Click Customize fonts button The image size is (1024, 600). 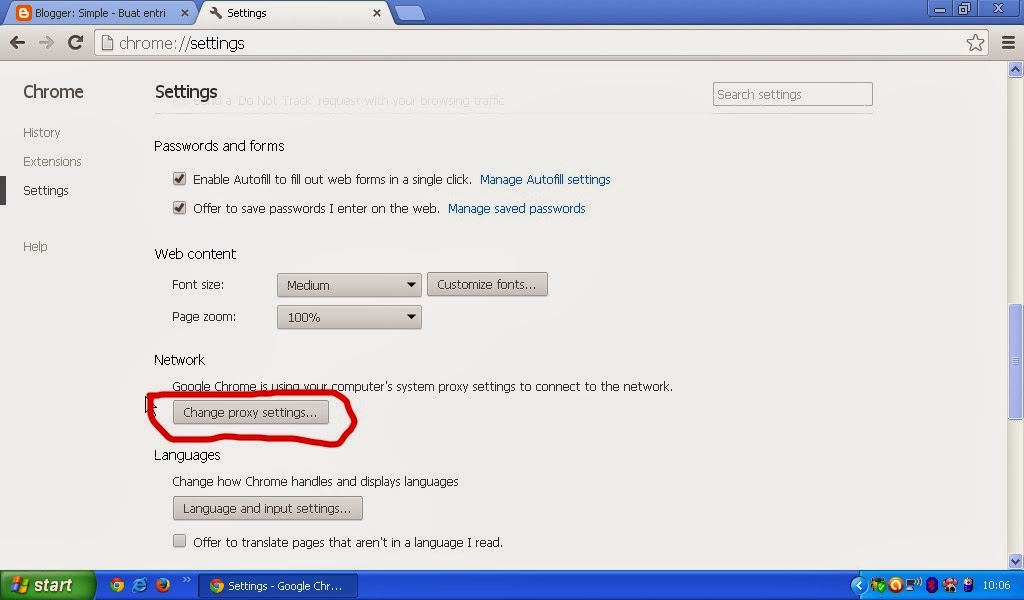point(487,285)
